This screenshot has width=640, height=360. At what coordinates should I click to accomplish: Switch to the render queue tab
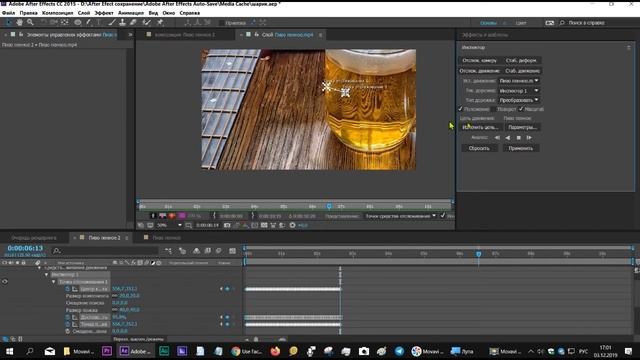(34, 238)
